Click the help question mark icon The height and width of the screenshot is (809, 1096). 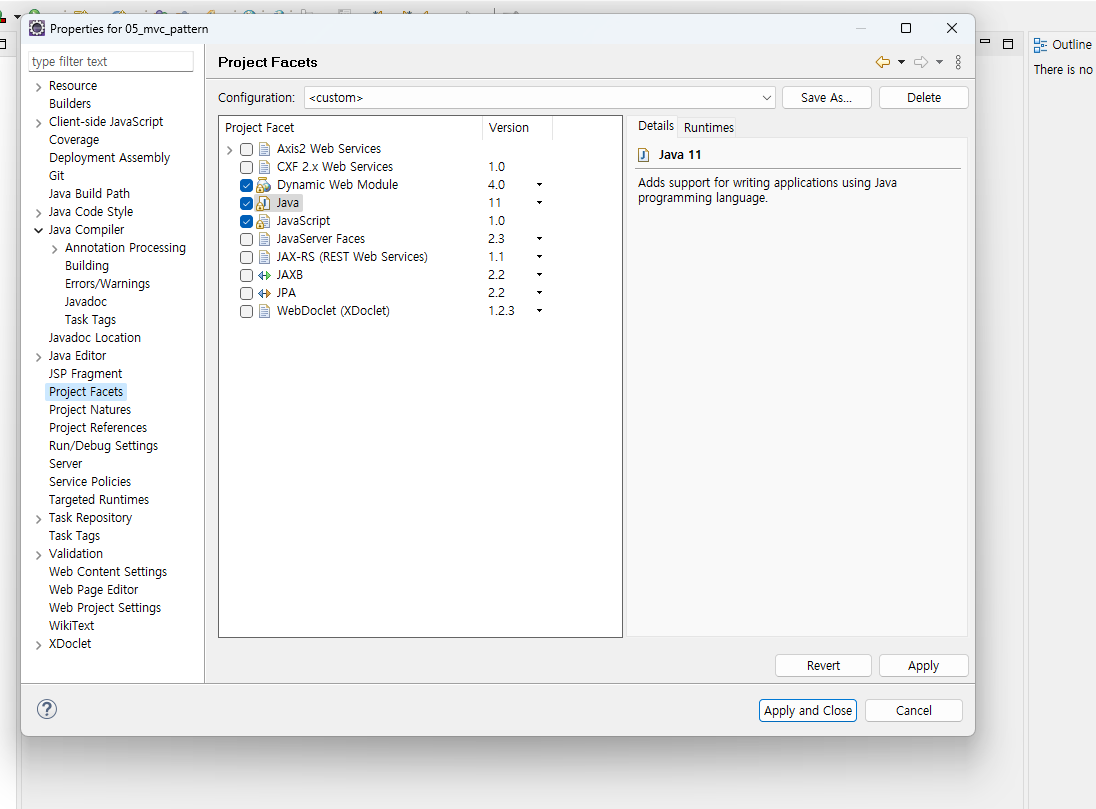47,709
